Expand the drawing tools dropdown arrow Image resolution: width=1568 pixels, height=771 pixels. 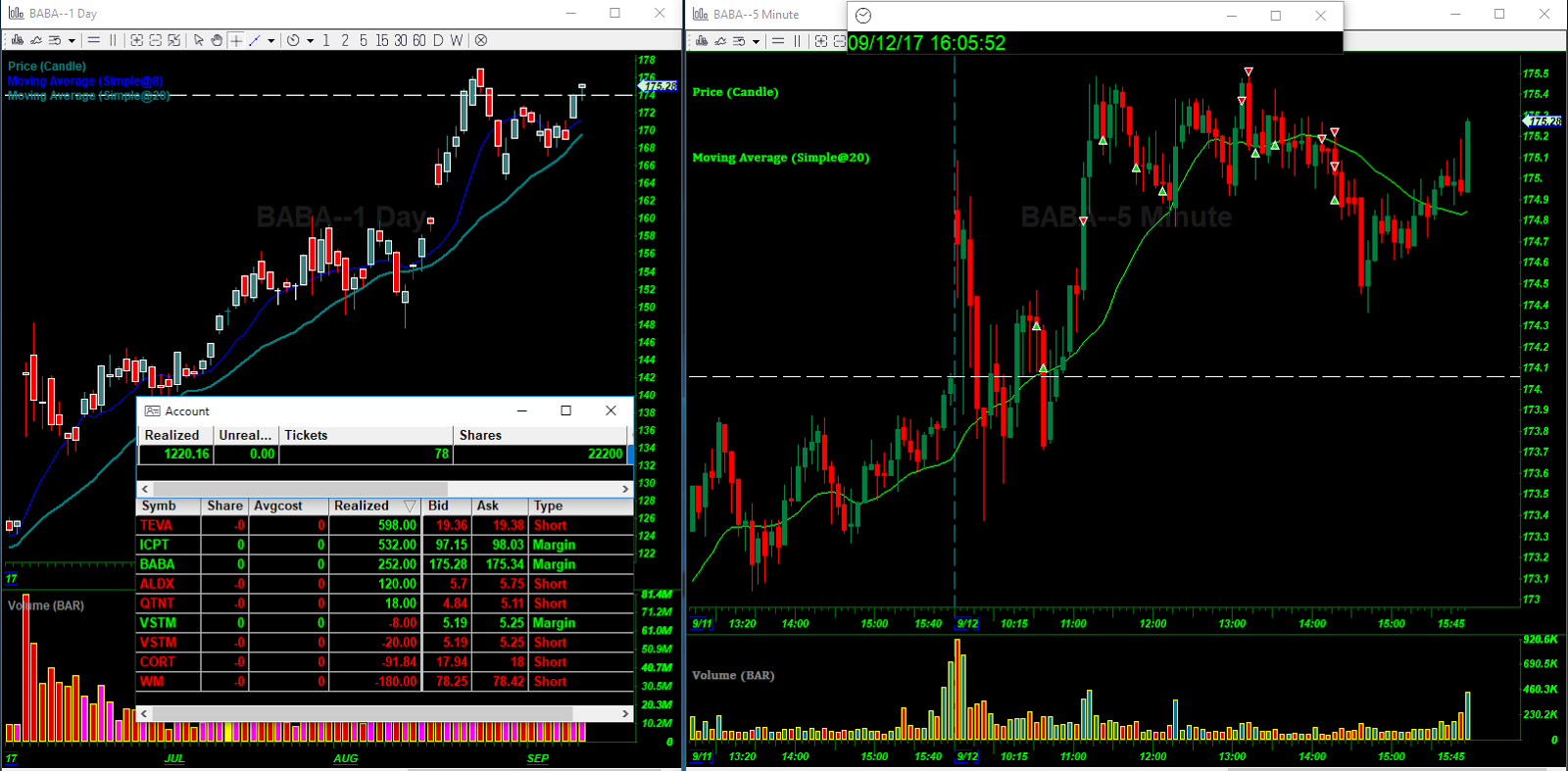[x=271, y=41]
